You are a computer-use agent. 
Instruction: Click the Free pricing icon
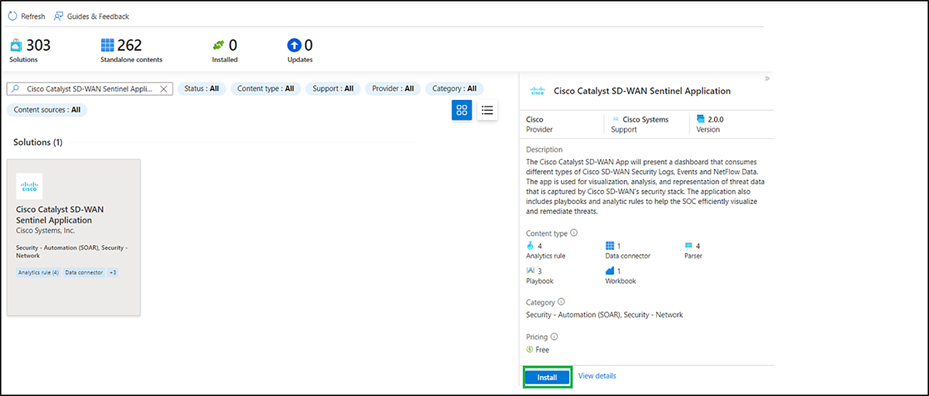click(x=530, y=350)
